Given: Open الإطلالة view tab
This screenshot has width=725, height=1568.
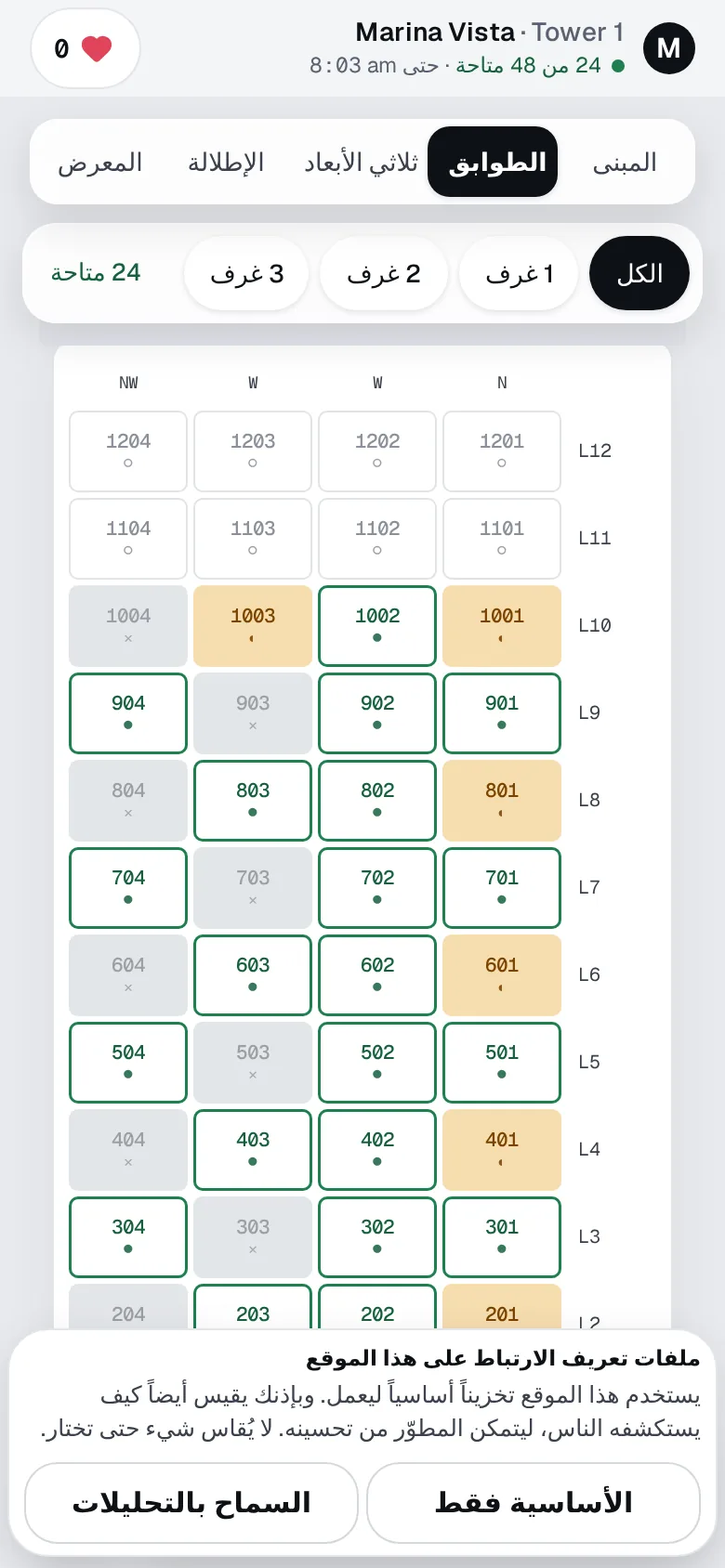Looking at the screenshot, I should (x=226, y=163).
